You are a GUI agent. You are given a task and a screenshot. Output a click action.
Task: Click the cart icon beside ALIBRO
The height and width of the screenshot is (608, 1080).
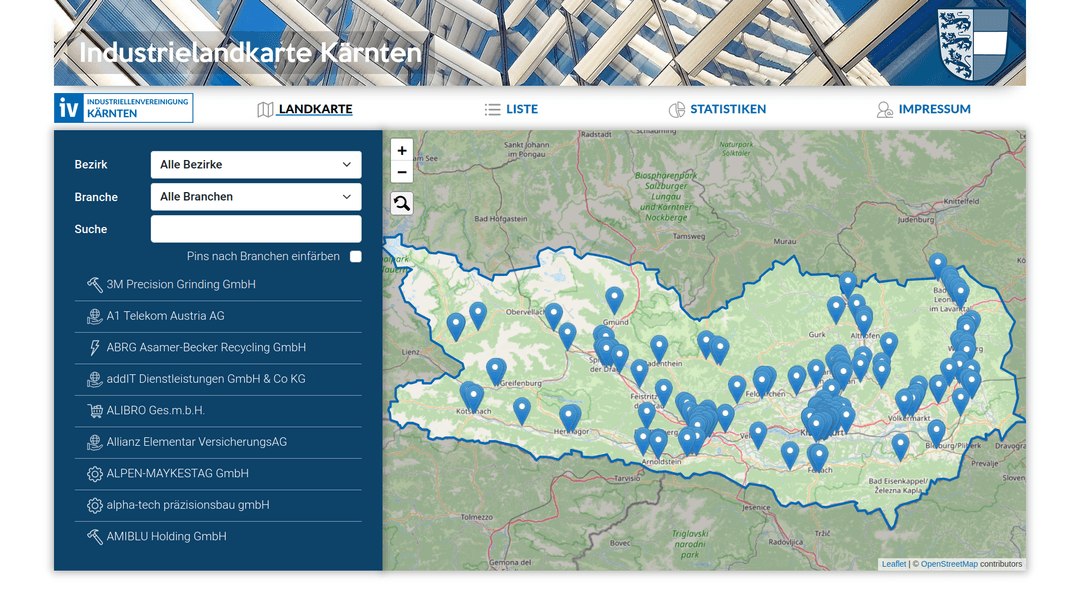coord(94,411)
